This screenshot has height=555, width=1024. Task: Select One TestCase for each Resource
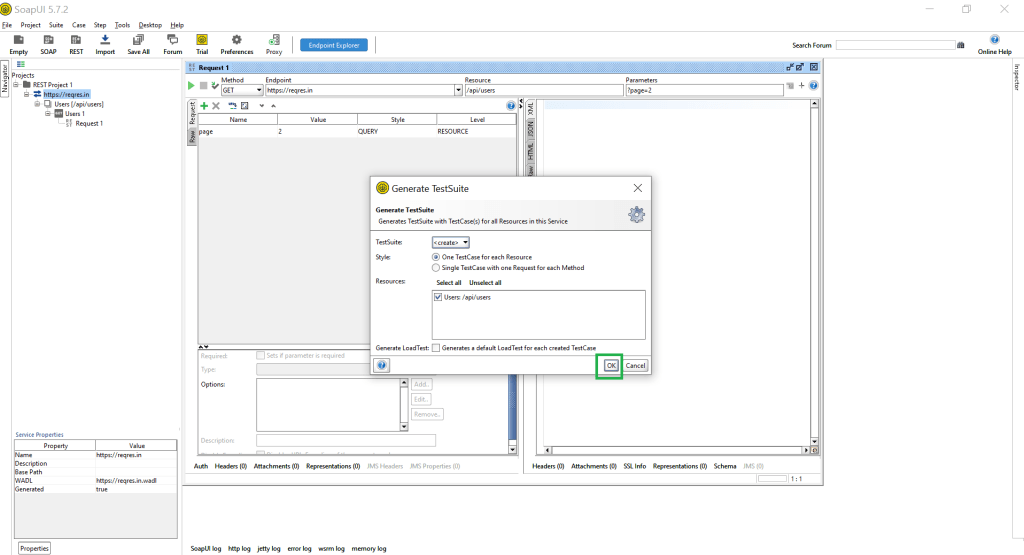point(435,257)
